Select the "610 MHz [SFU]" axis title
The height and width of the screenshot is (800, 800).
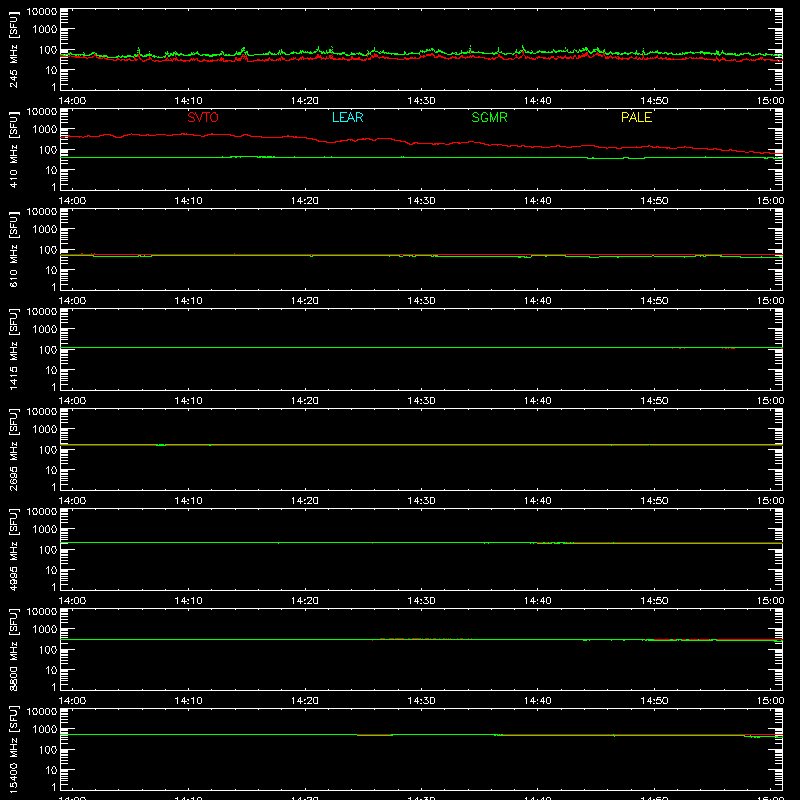[x=13, y=249]
